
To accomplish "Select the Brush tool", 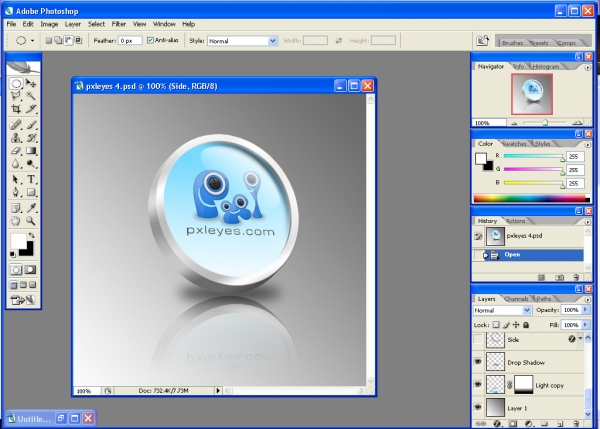I will [x=31, y=125].
